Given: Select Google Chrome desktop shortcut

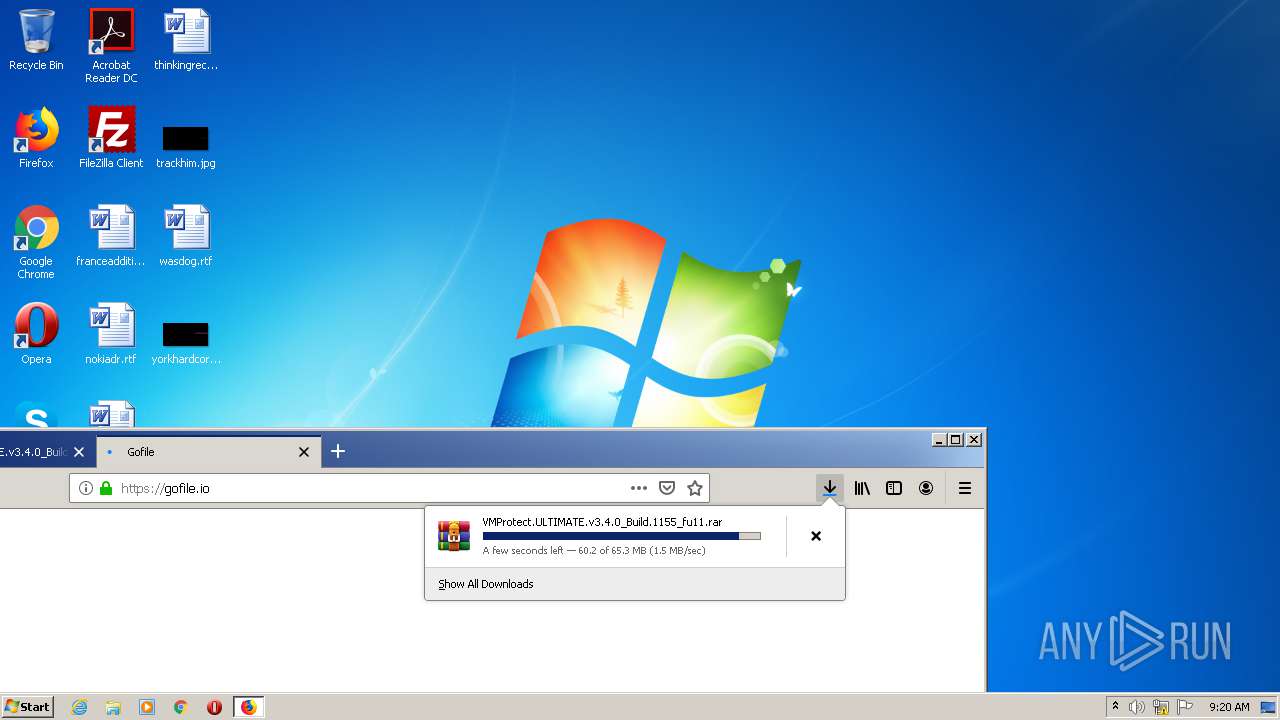Looking at the screenshot, I should (36, 242).
